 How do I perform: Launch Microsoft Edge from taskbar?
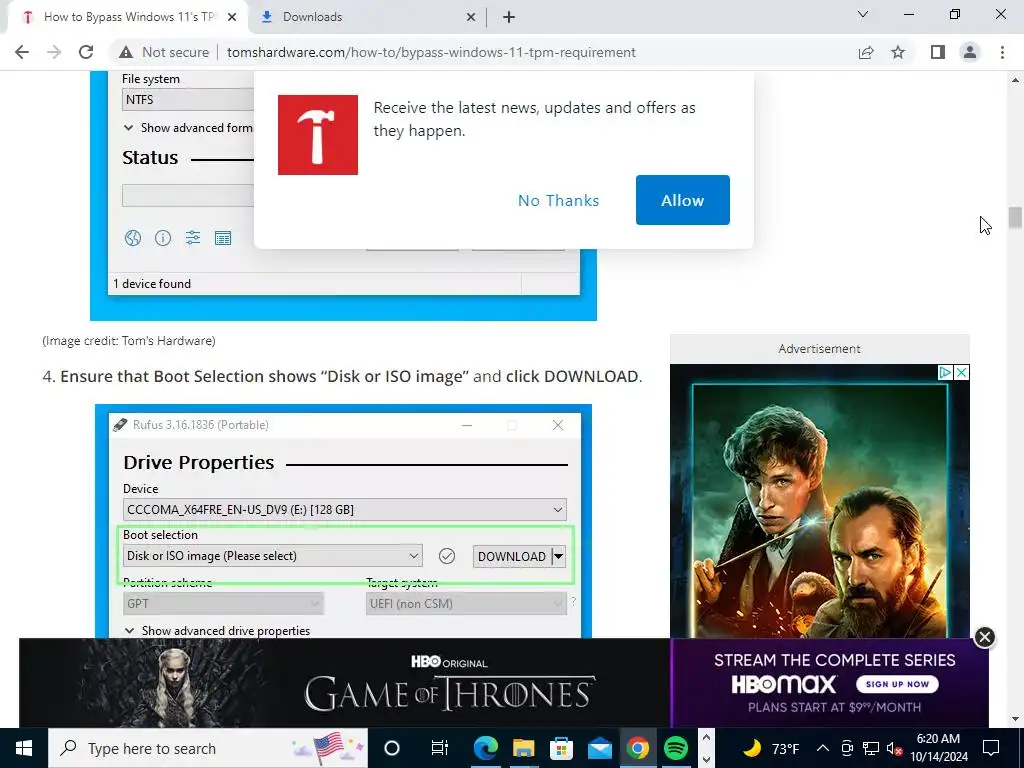pyautogui.click(x=486, y=748)
